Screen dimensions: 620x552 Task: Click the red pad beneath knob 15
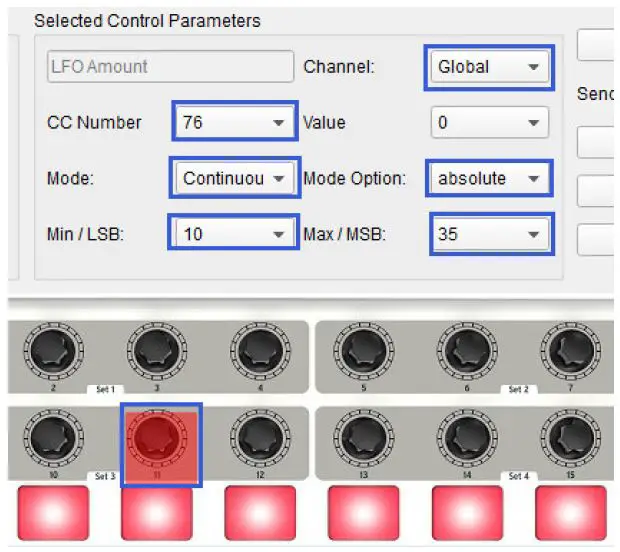point(571,513)
